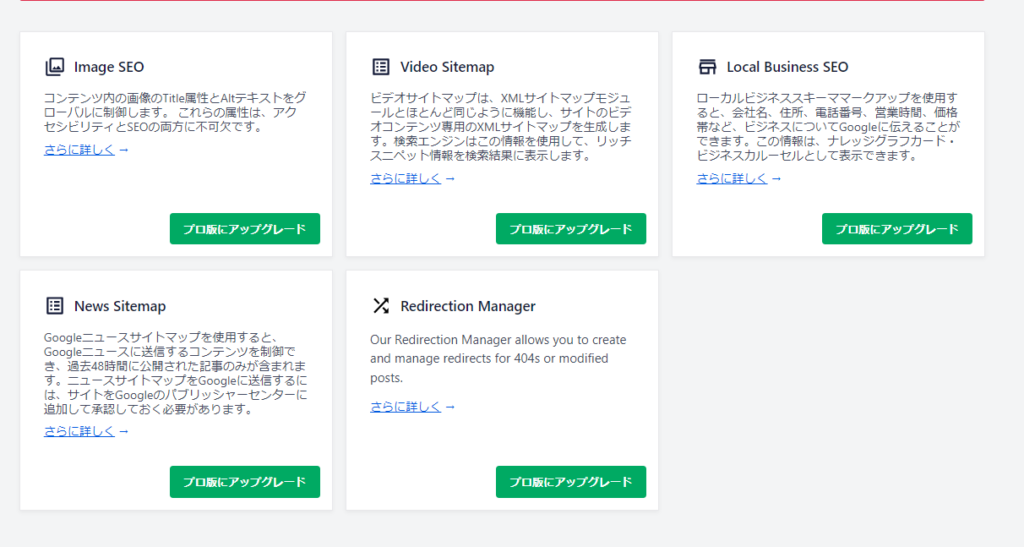Image resolution: width=1024 pixels, height=547 pixels.
Task: Hit the News Sitemap upgrade button
Action: coord(244,481)
